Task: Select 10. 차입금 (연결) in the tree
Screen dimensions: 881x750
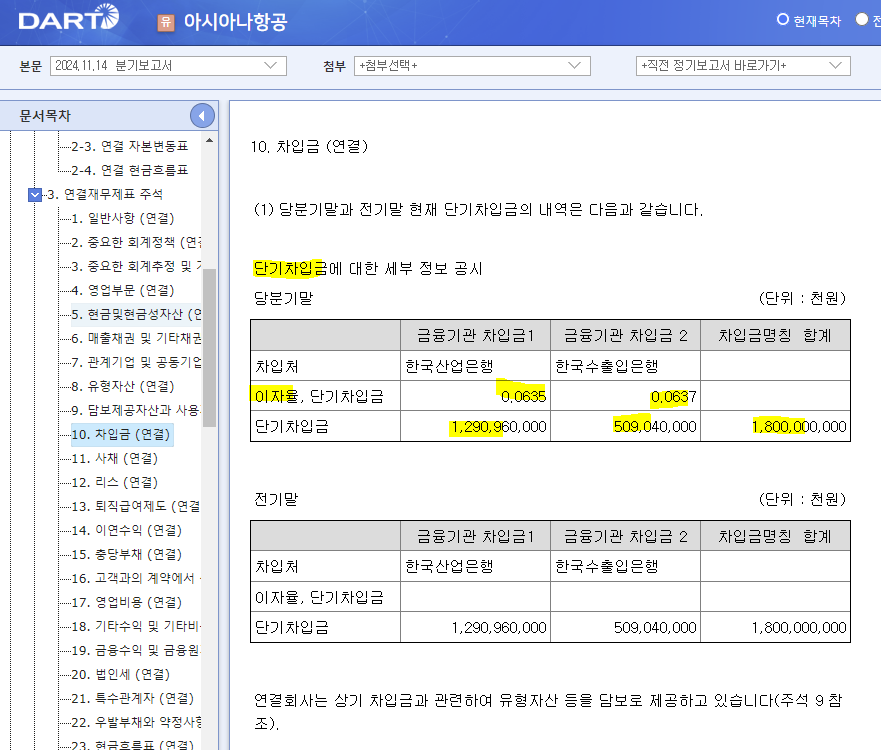Action: [x=121, y=434]
